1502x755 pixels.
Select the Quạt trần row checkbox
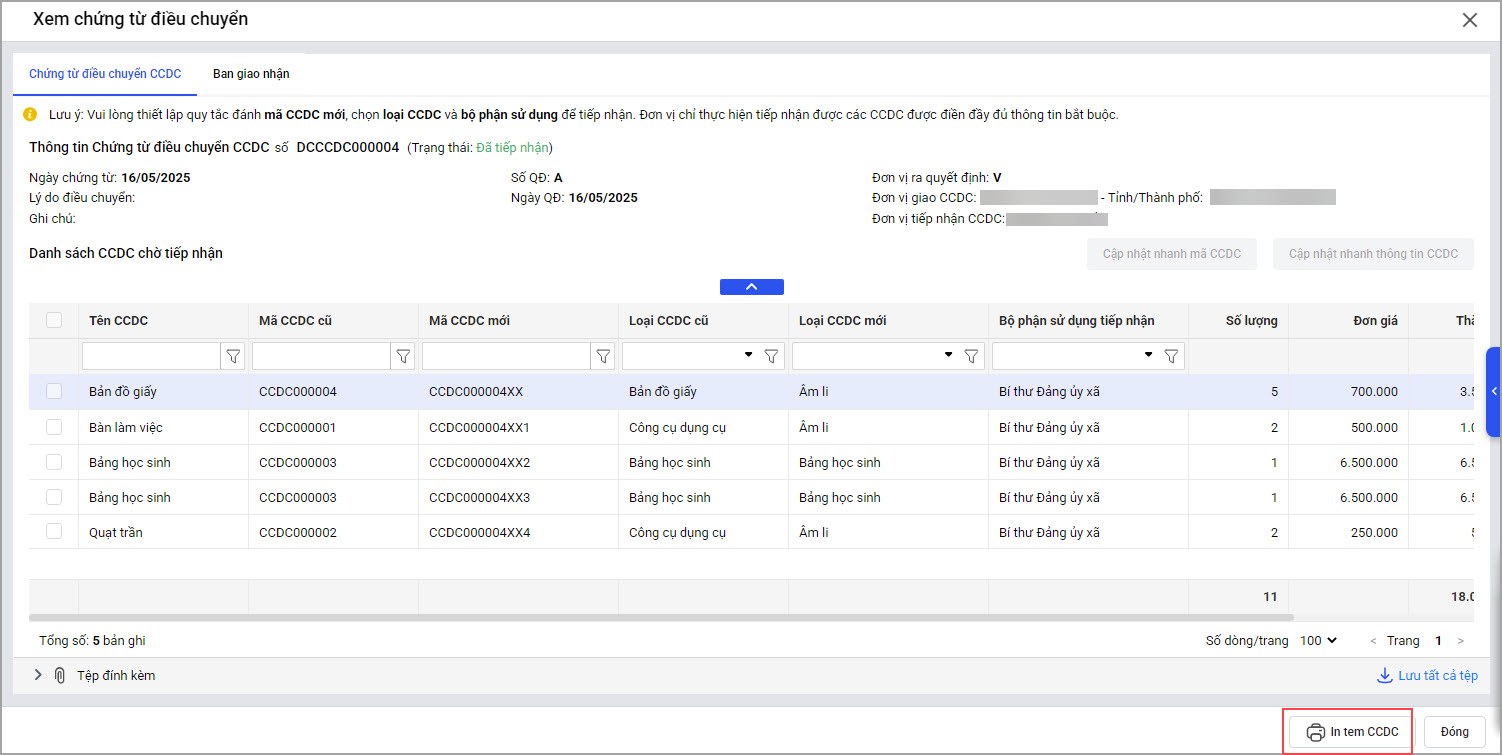[54, 532]
